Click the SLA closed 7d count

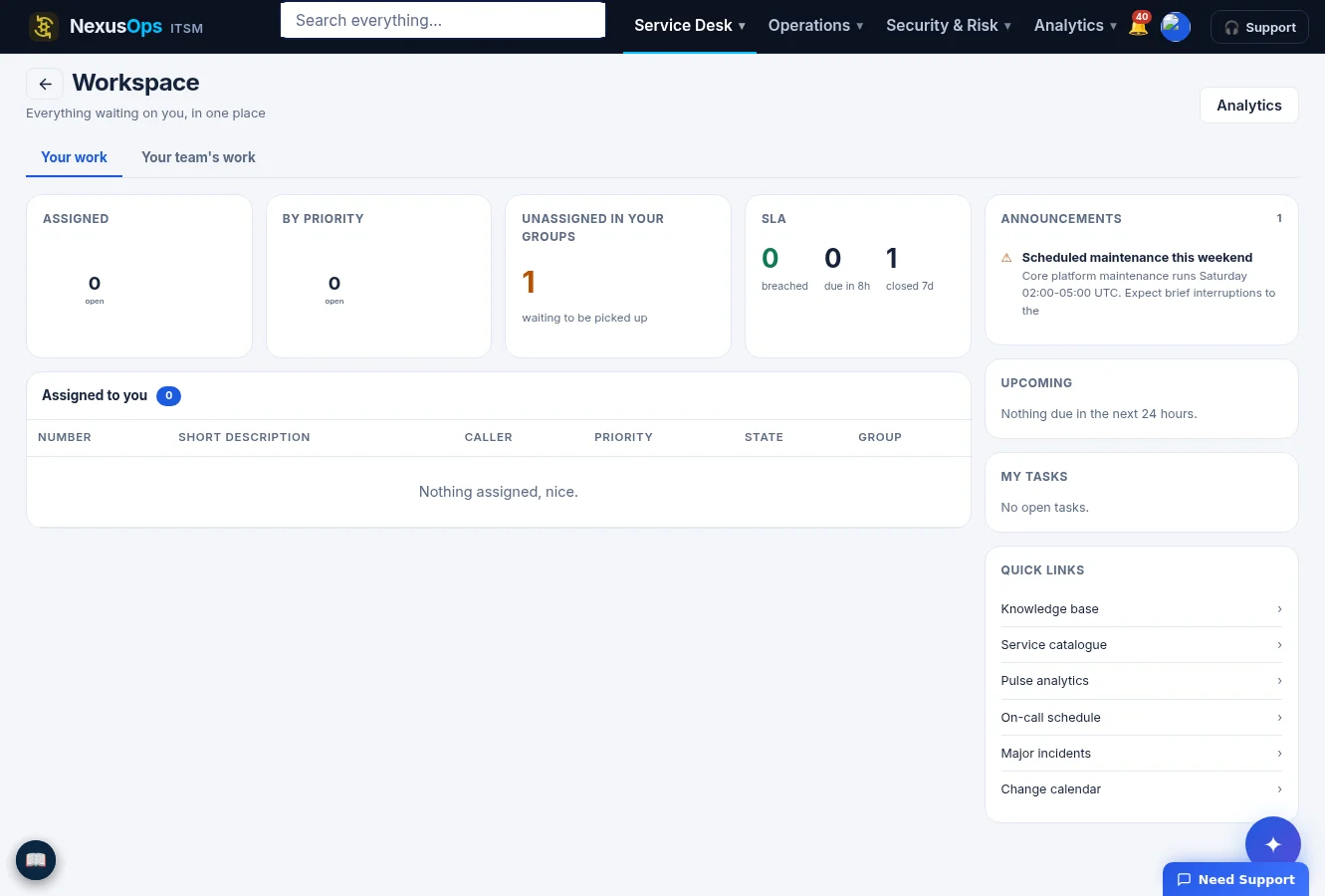point(892,259)
